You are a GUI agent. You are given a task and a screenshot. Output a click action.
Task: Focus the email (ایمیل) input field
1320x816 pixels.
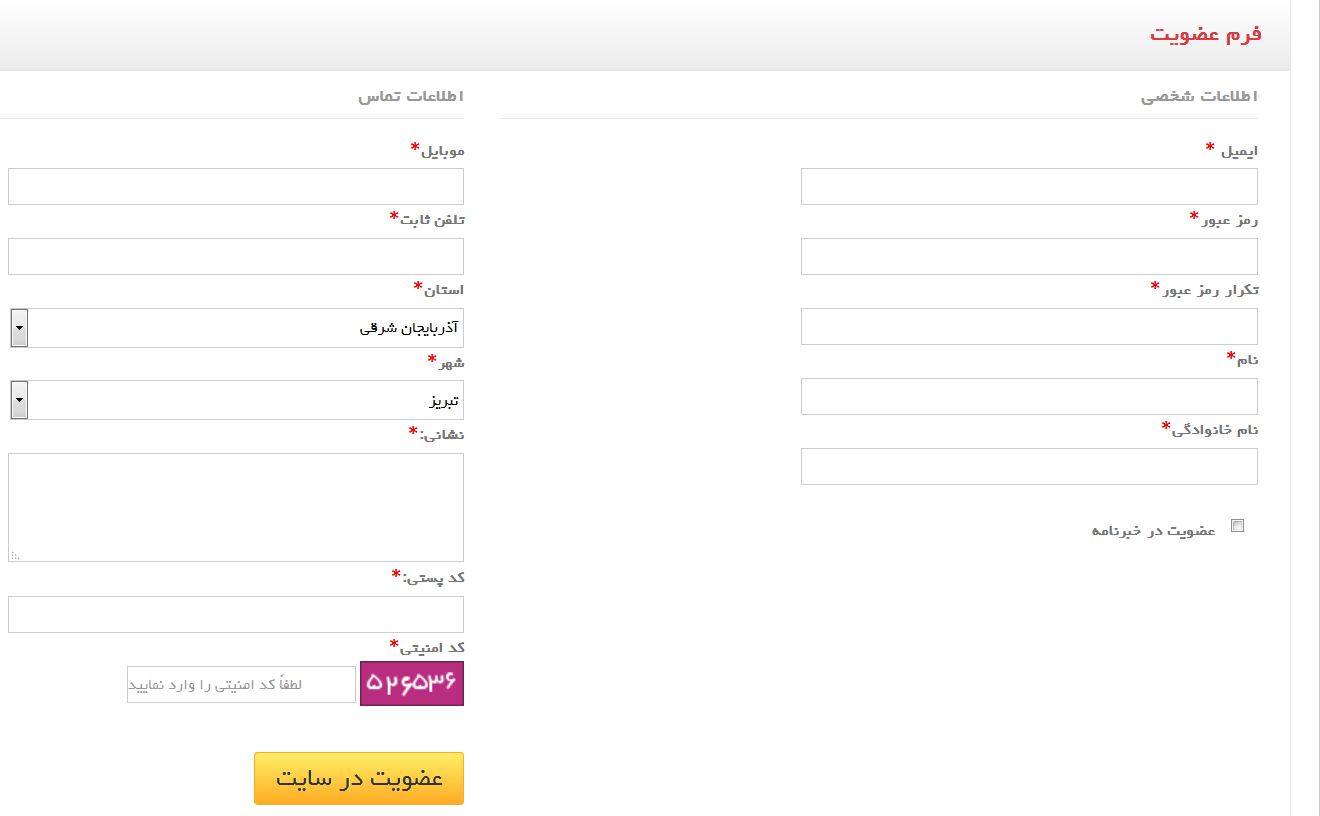pos(1029,187)
